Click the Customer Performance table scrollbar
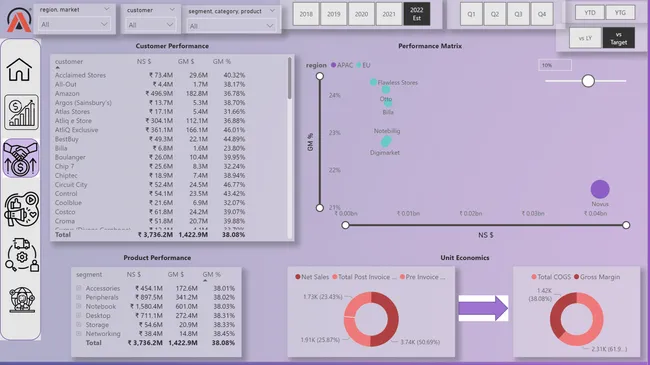 pos(289,79)
